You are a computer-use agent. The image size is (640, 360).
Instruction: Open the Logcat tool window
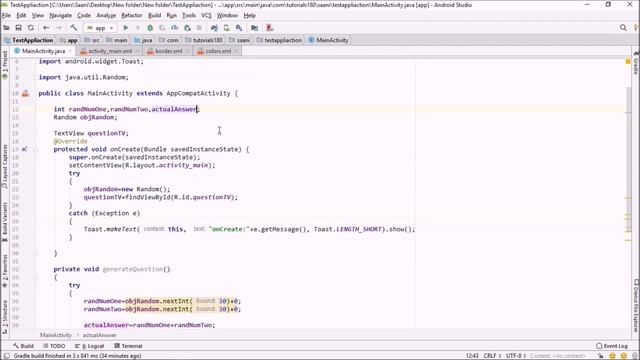click(x=89, y=346)
